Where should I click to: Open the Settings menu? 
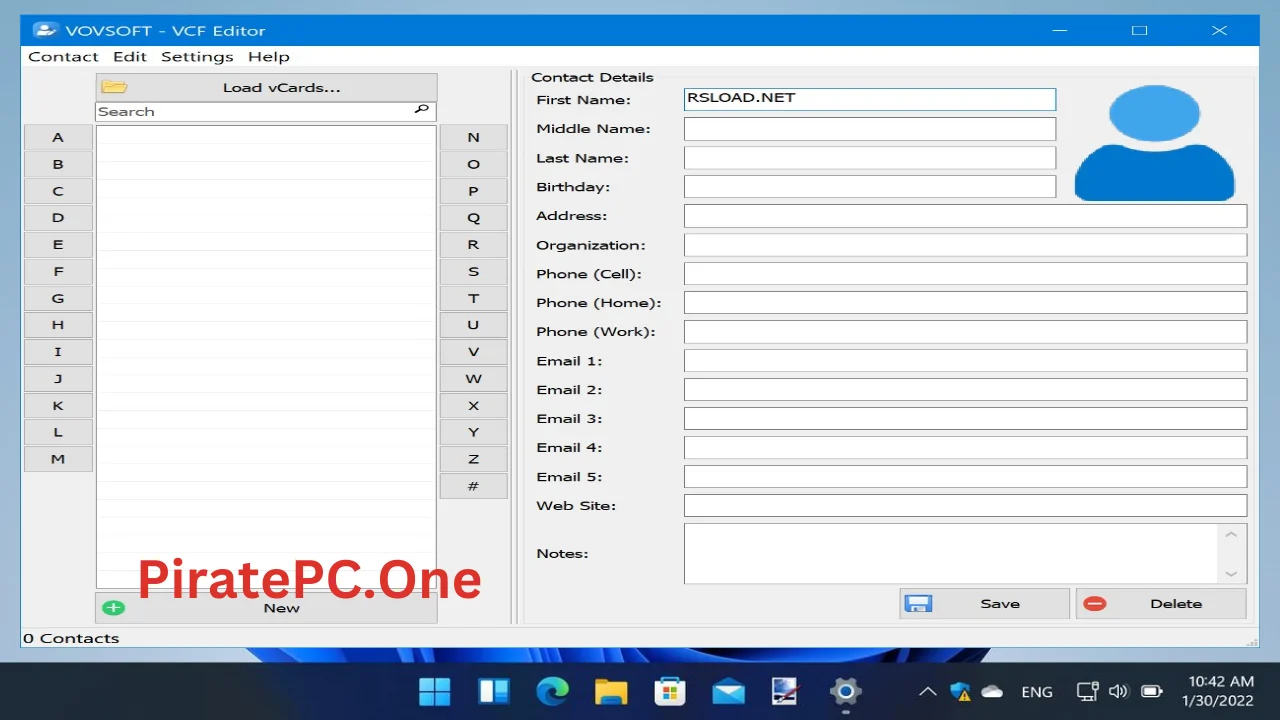197,57
